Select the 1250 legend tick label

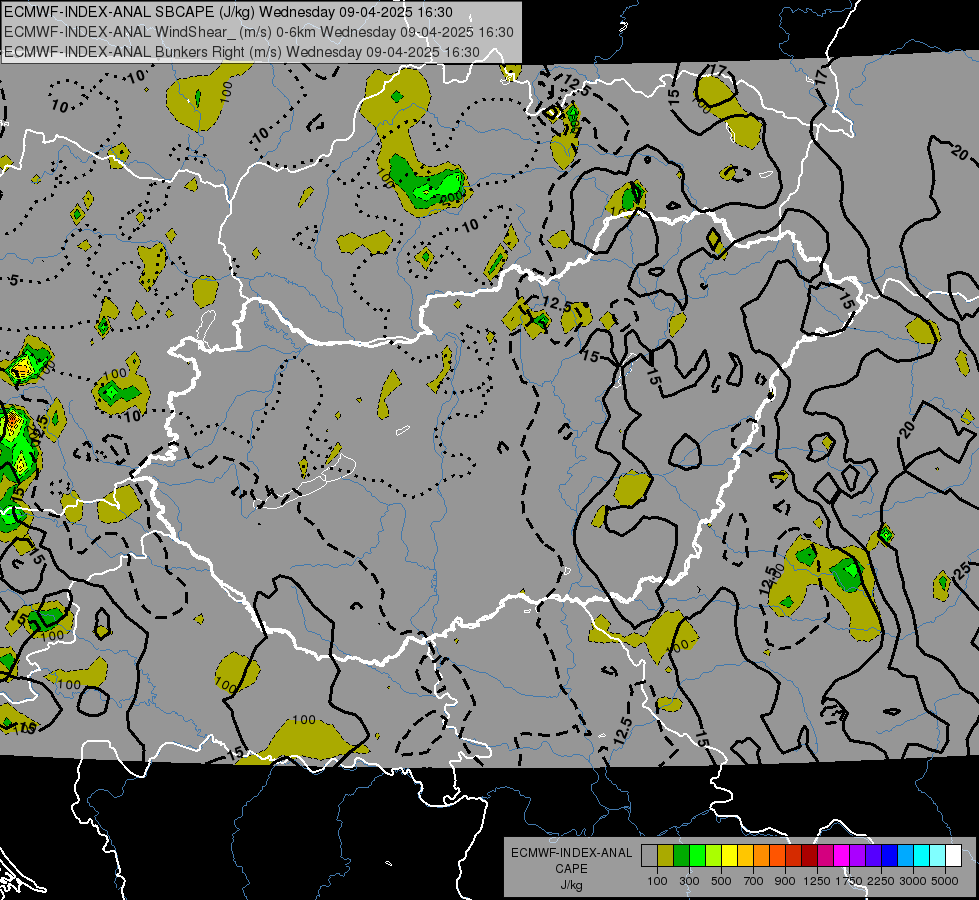point(817,881)
